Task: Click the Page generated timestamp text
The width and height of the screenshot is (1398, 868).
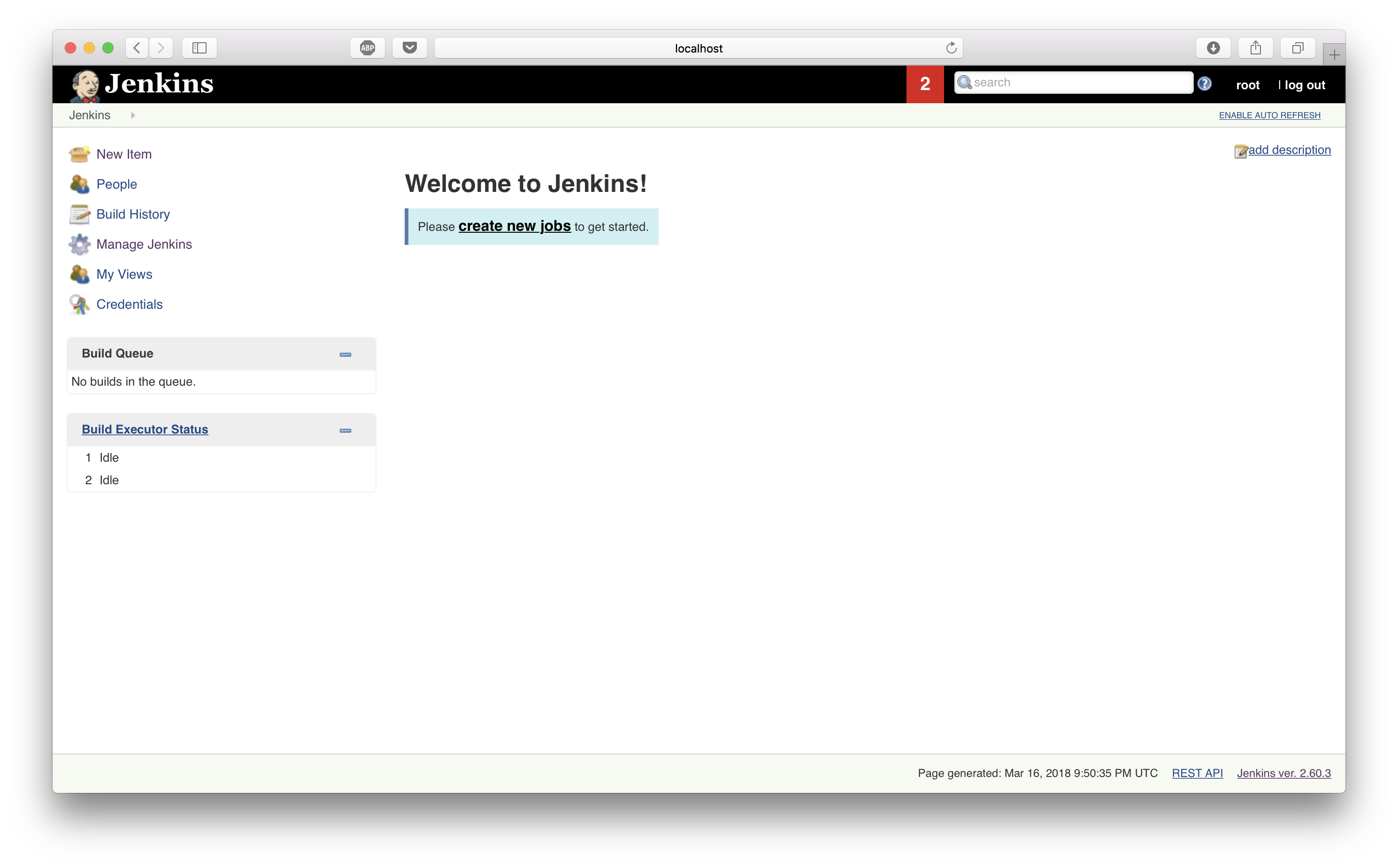Action: pyautogui.click(x=1037, y=773)
